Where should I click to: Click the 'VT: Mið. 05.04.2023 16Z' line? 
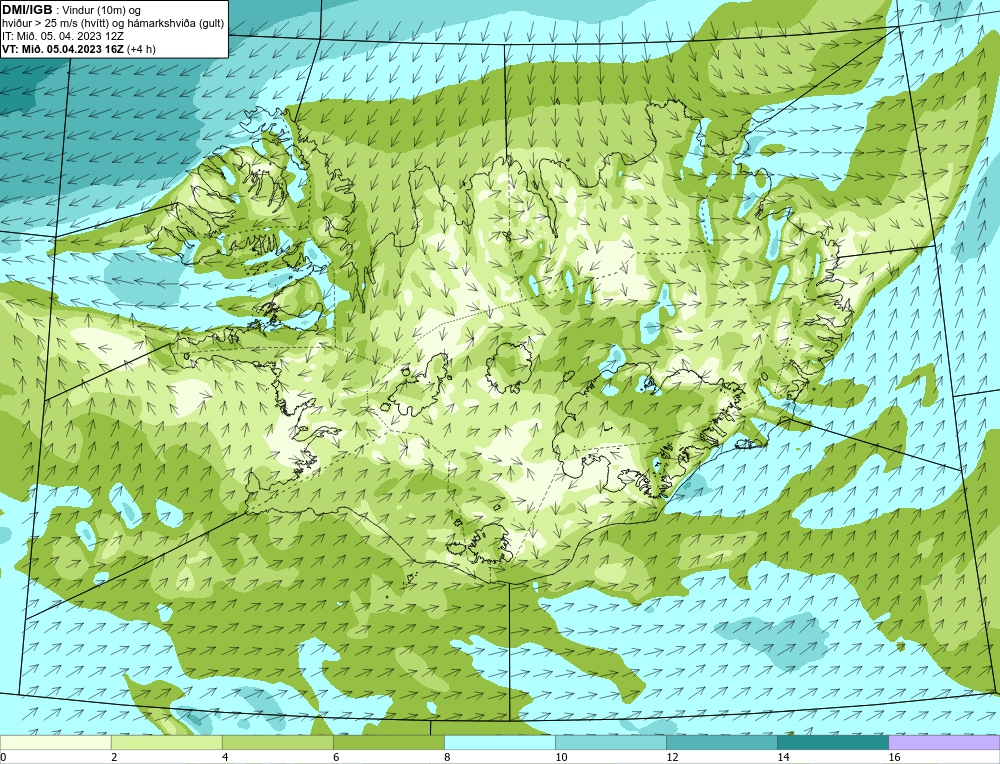point(63,48)
